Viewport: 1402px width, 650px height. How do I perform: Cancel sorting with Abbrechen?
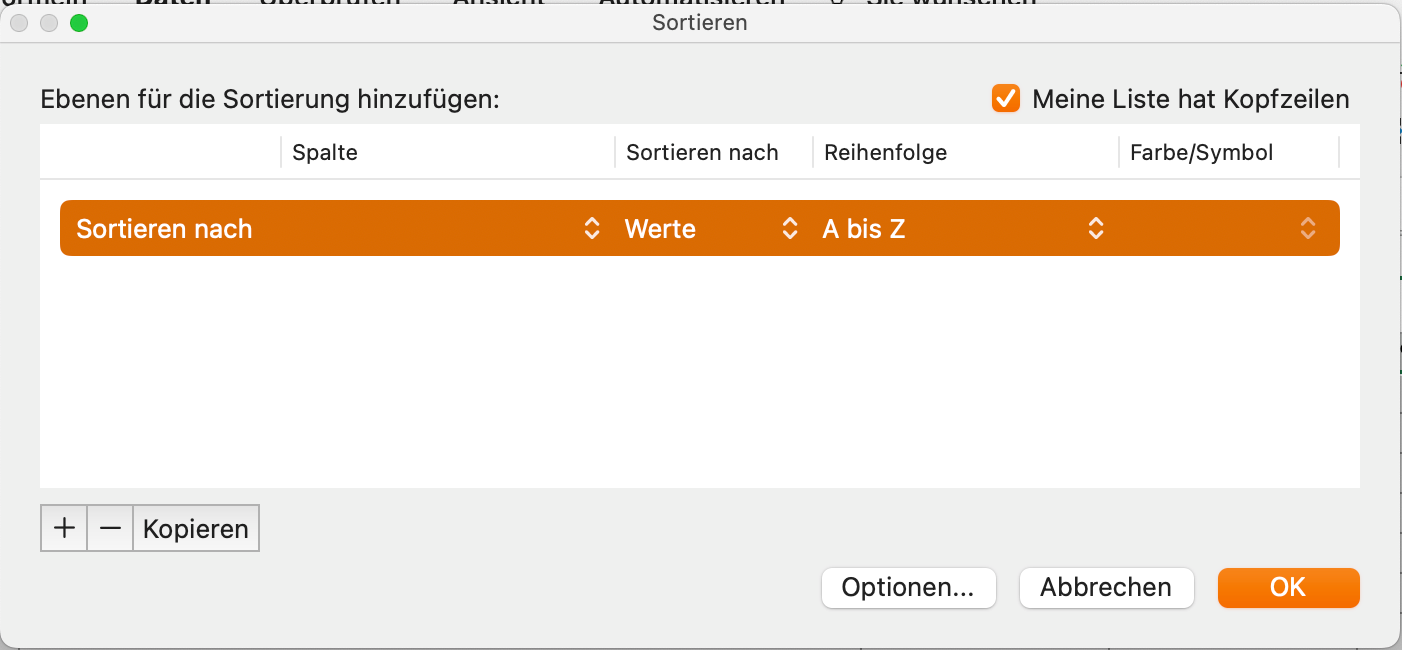pos(1106,588)
